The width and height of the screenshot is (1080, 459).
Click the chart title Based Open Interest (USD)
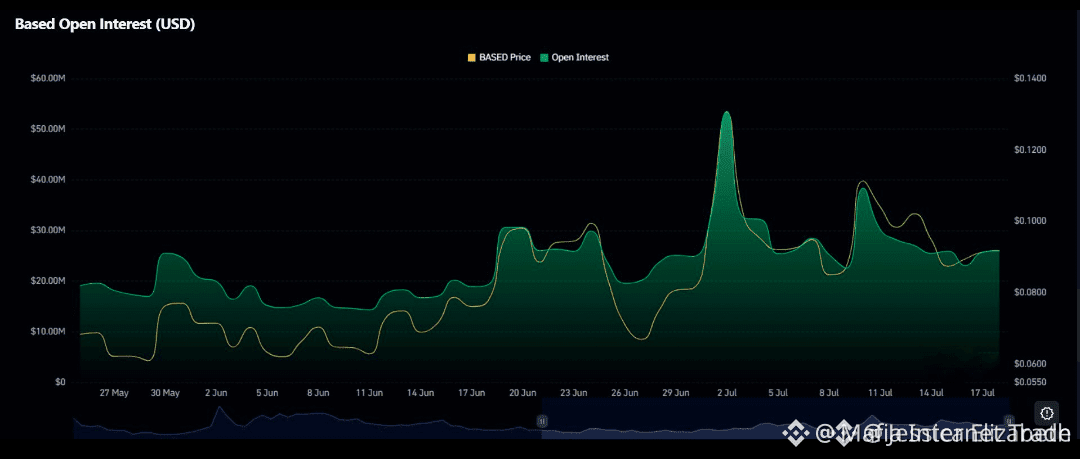(x=105, y=24)
